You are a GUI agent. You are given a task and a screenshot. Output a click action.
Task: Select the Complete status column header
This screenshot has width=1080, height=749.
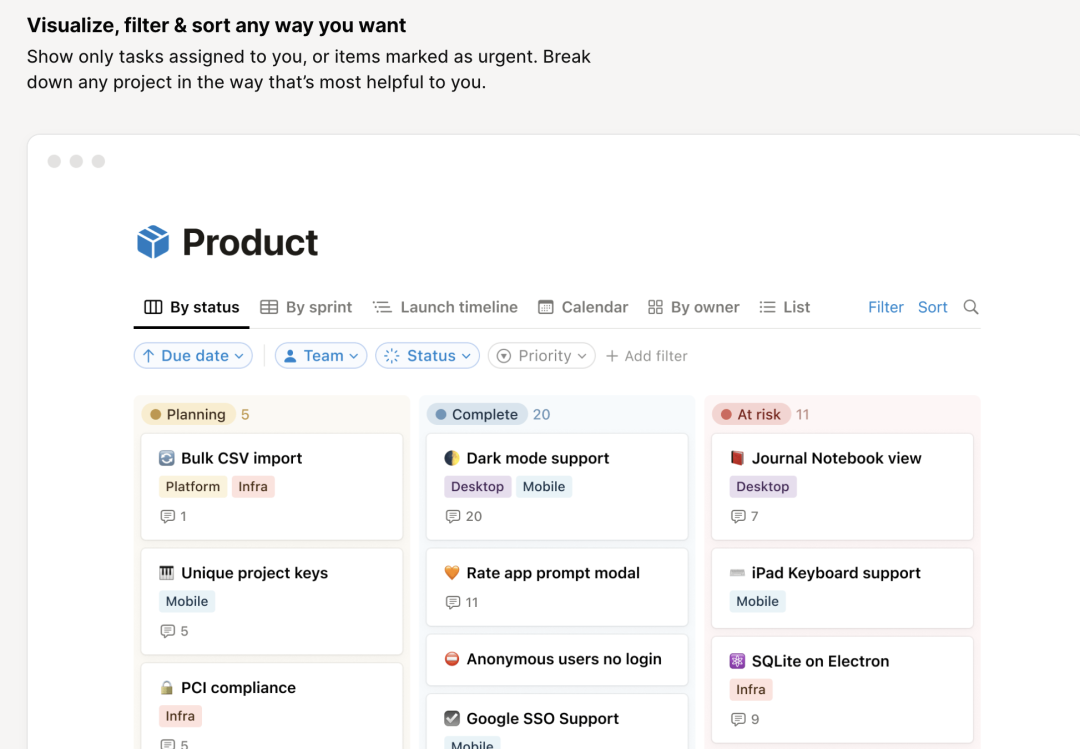coord(477,414)
